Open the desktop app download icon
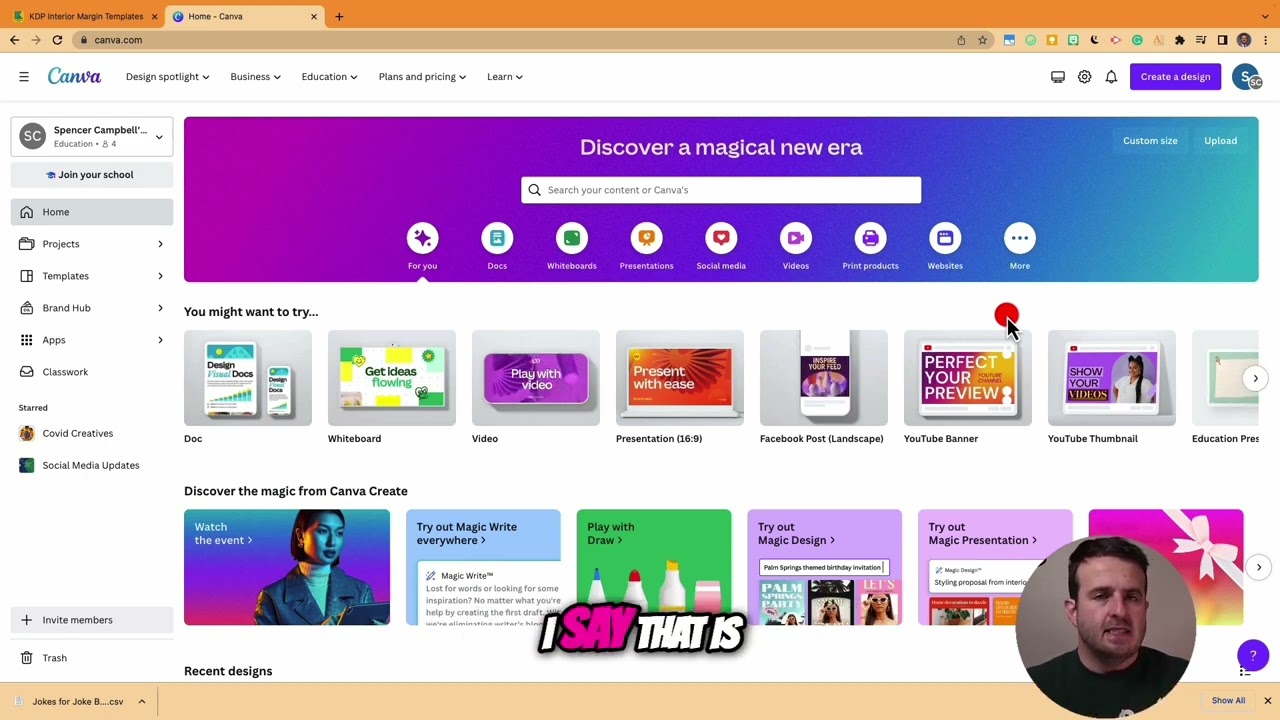The height and width of the screenshot is (720, 1280). click(x=1057, y=77)
